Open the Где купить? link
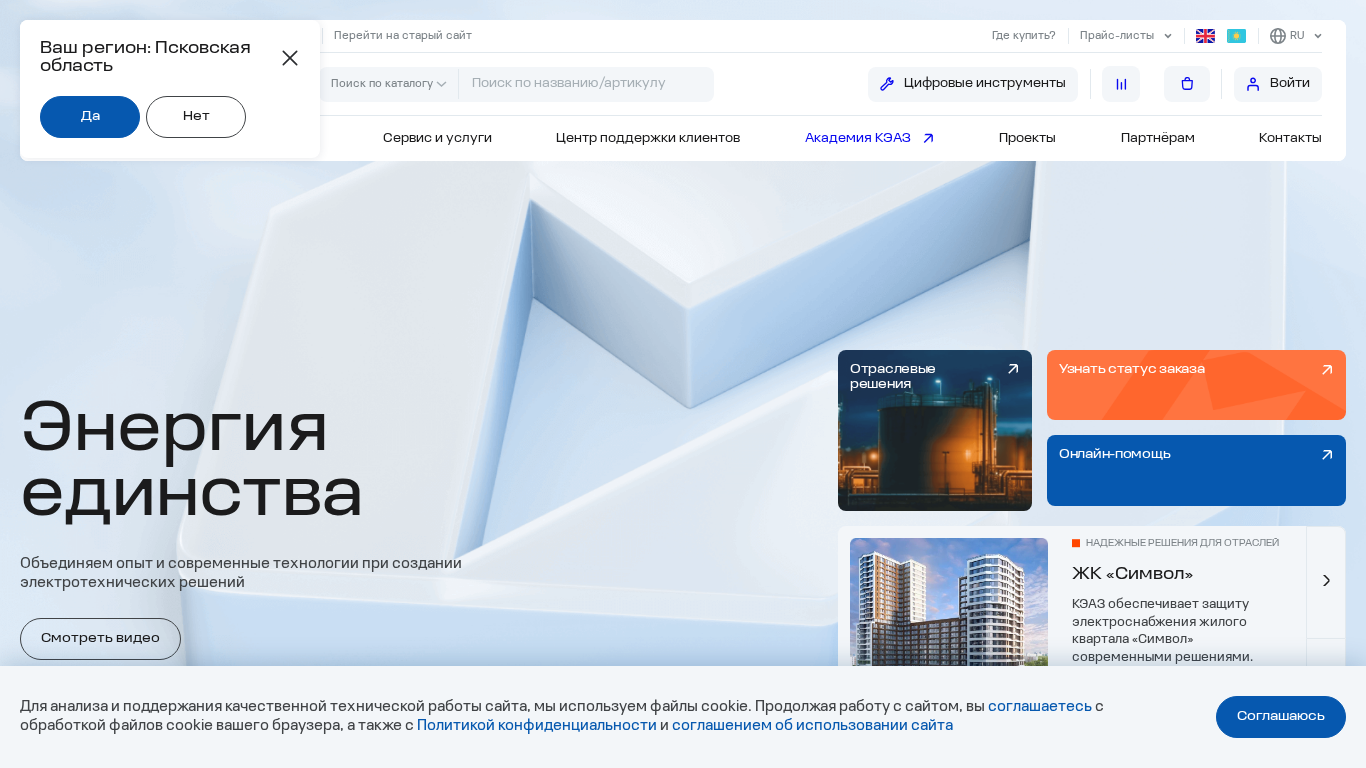Viewport: 1366px width, 768px height. (x=1024, y=36)
